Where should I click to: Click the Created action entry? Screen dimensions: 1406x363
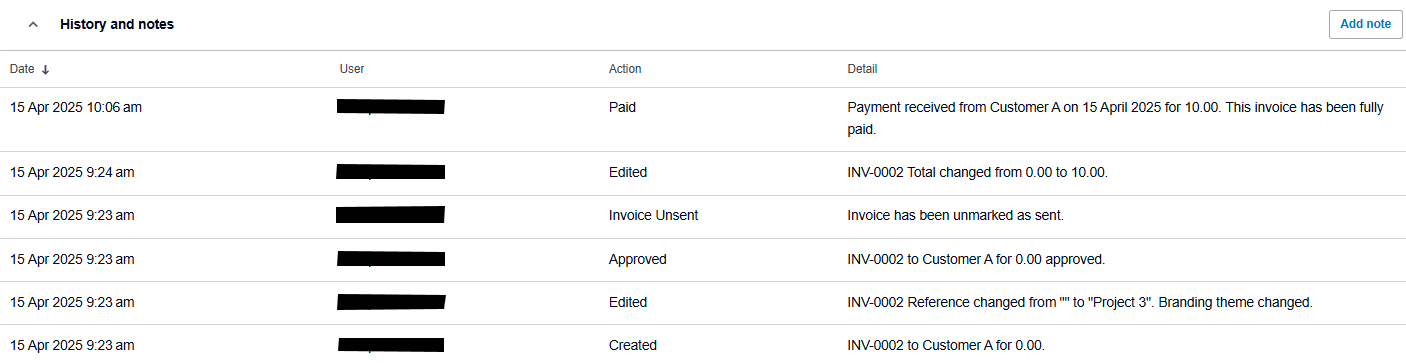[633, 345]
